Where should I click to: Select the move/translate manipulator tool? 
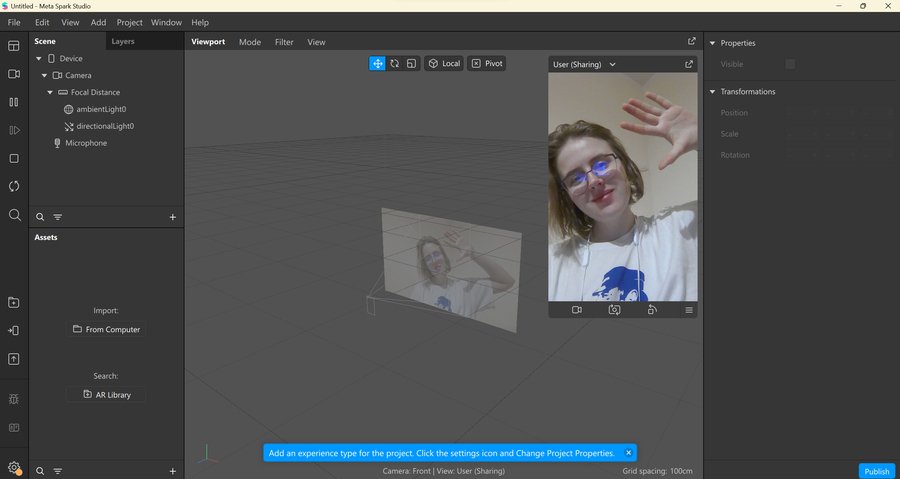[x=377, y=63]
